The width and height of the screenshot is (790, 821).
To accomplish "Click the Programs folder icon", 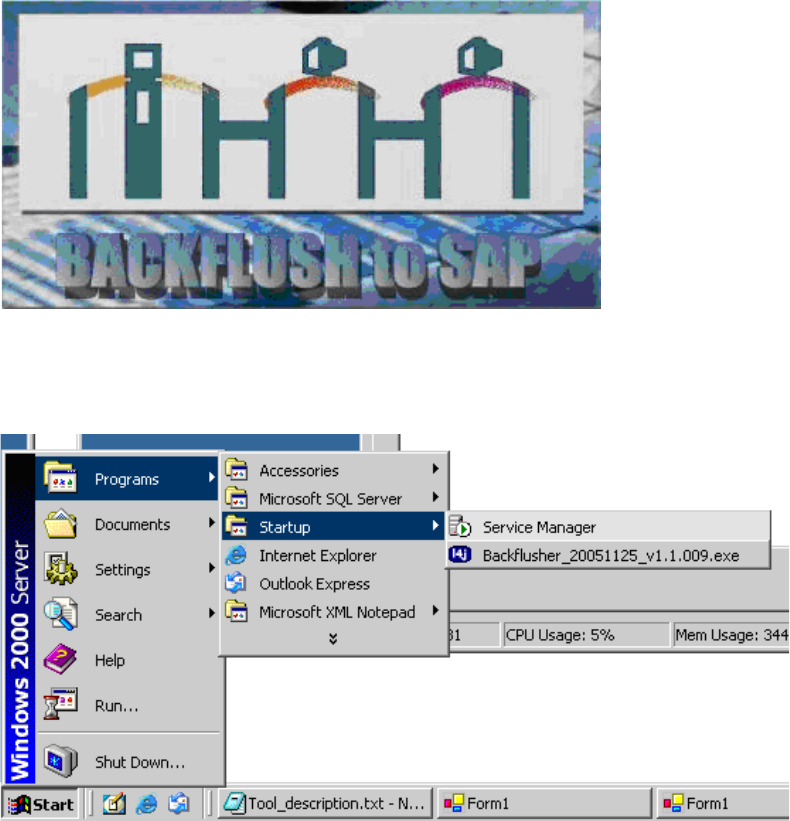I will pyautogui.click(x=61, y=477).
